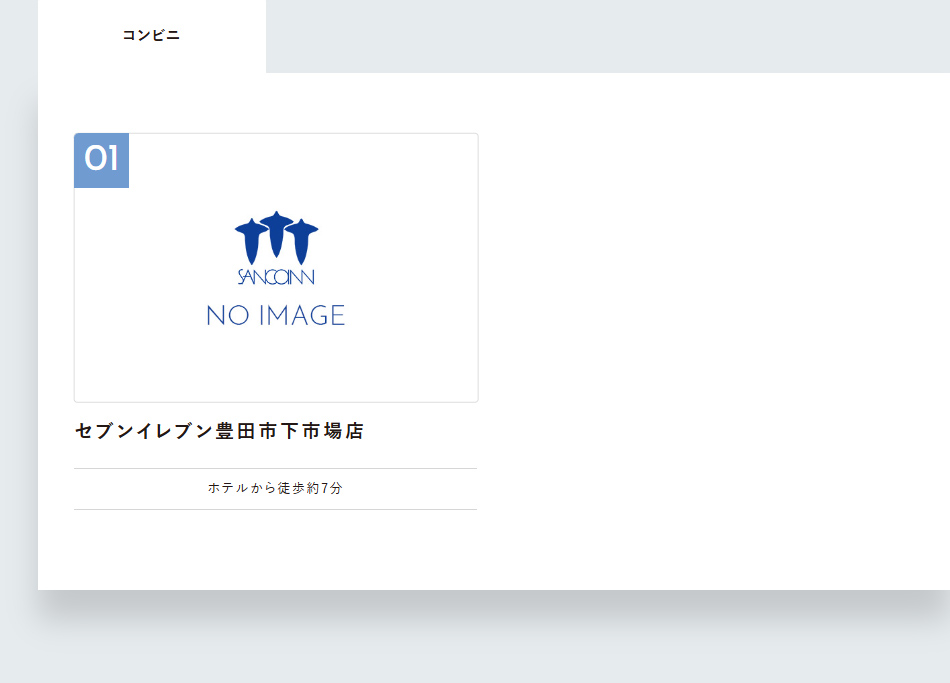This screenshot has width=950, height=683.
Task: Click the コンビニ tab label text
Action: [149, 36]
